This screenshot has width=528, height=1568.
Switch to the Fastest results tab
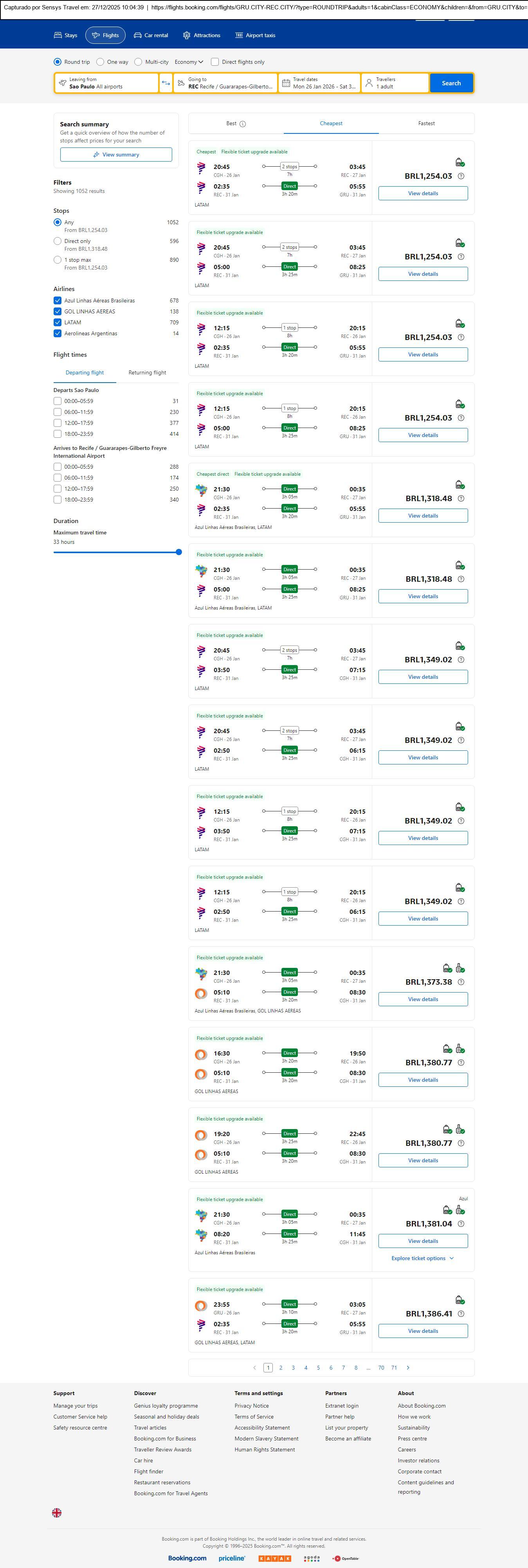pos(426,124)
